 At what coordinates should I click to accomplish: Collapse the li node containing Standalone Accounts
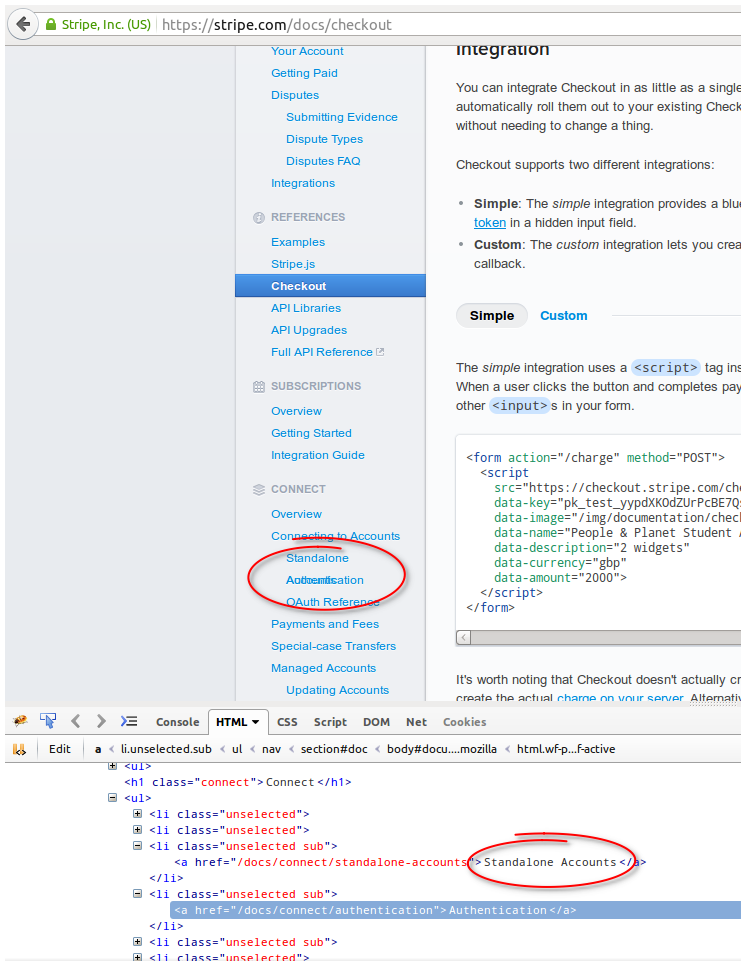(137, 846)
